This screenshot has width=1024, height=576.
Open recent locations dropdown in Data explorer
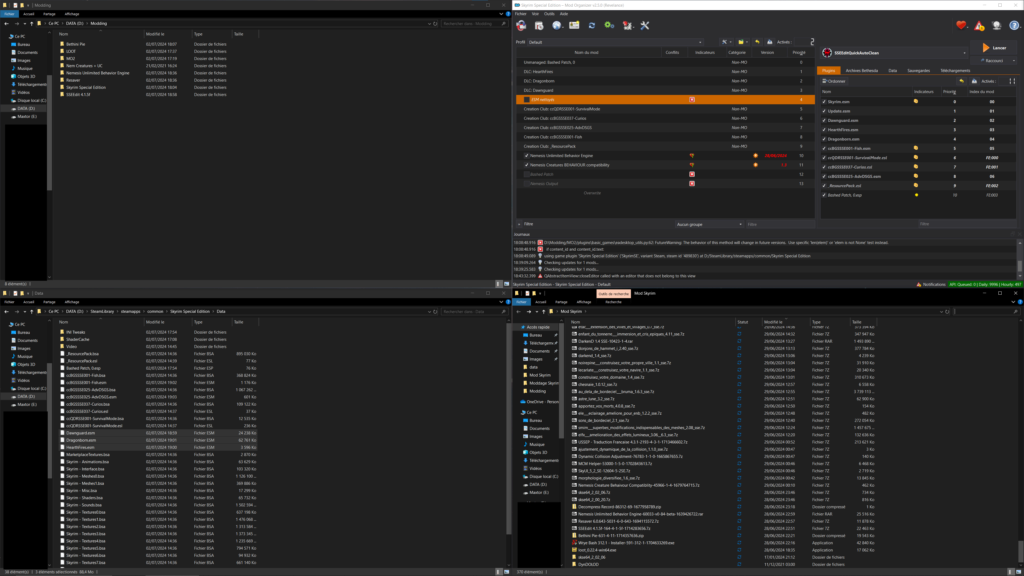click(25, 312)
